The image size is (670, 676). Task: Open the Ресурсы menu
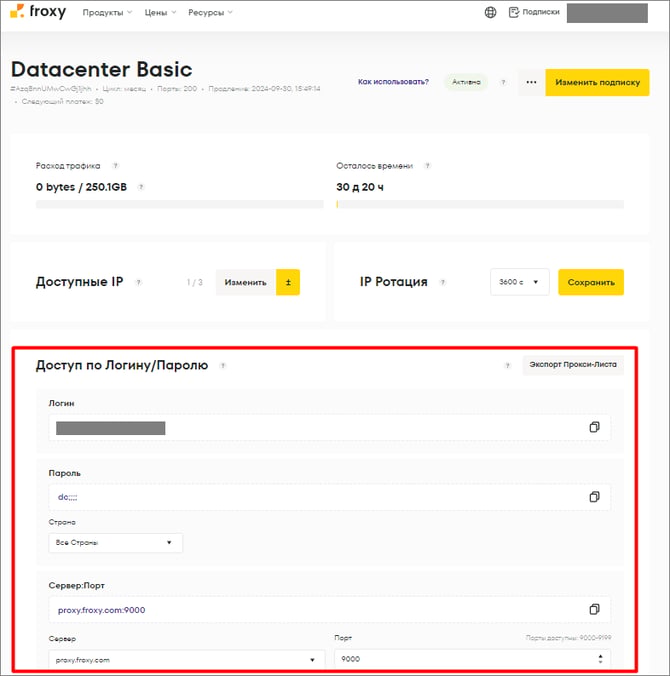(x=210, y=13)
